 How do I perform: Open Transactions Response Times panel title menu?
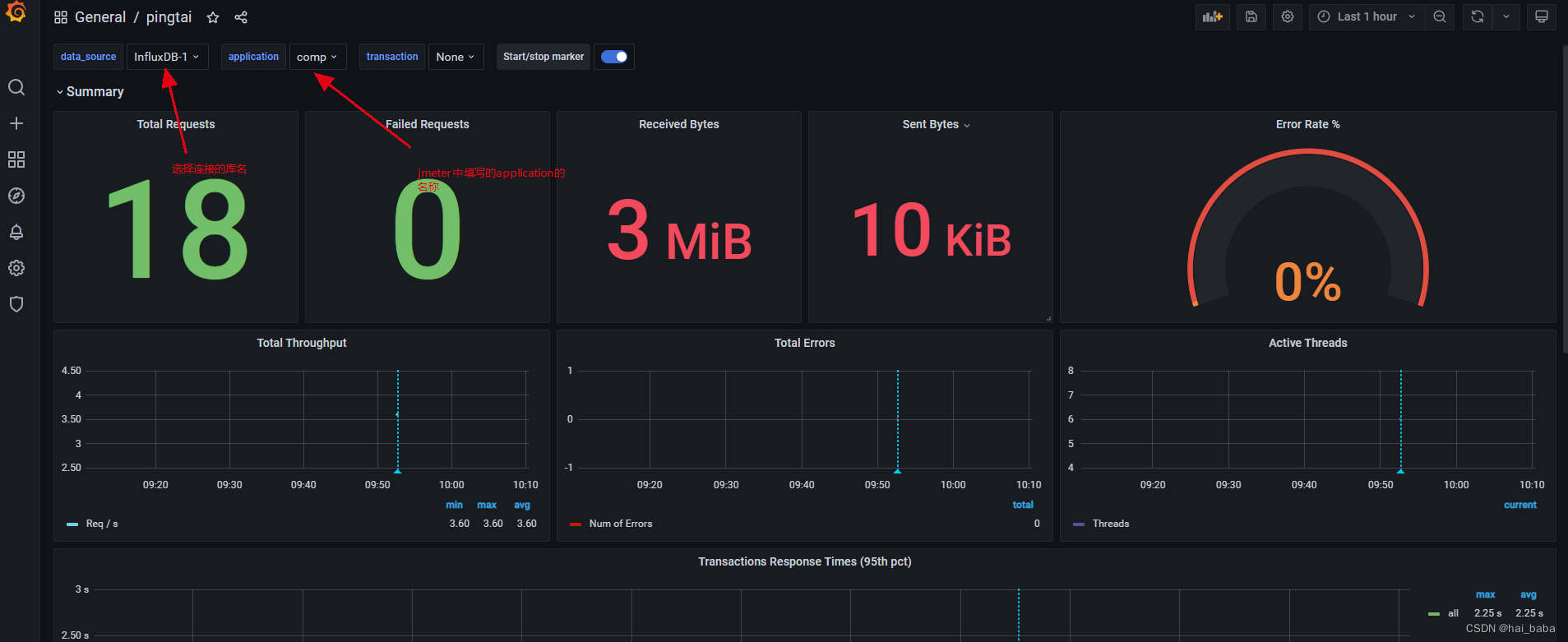point(804,561)
